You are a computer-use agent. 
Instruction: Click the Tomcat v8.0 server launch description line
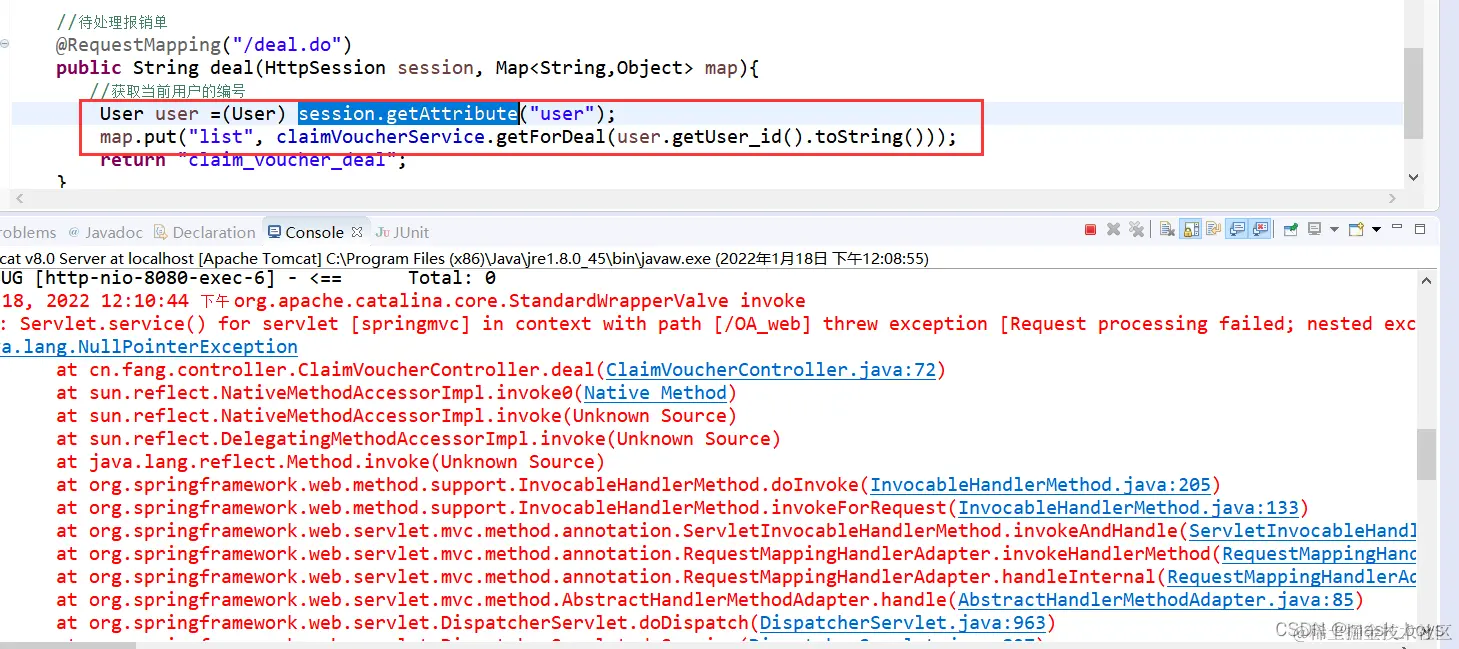pyautogui.click(x=465, y=258)
